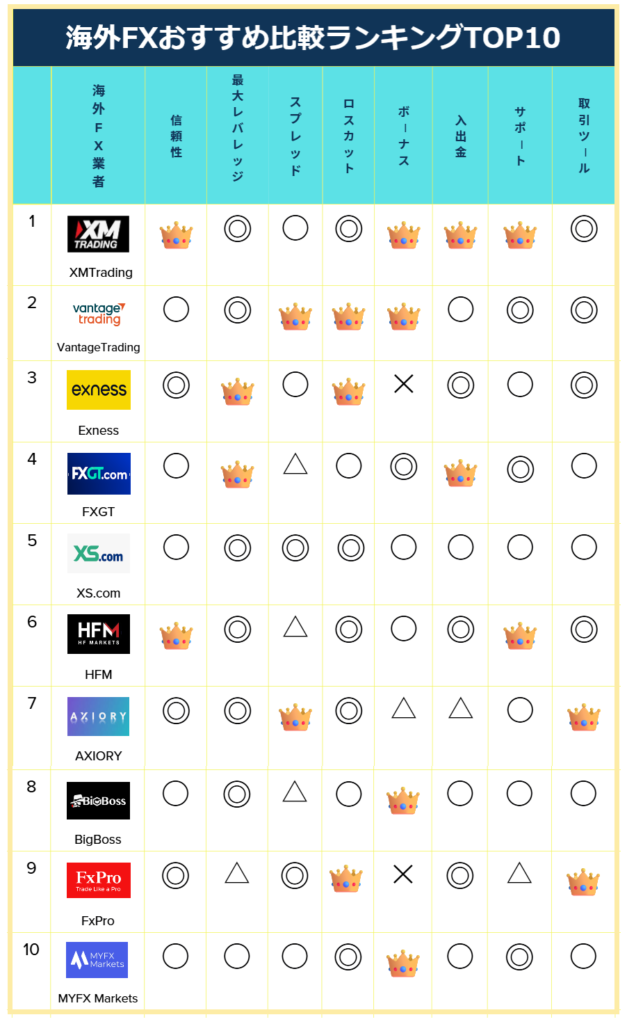
Task: Click the 海外FXおすすめ比較ランキングTOP10 title banner
Action: coord(313,37)
